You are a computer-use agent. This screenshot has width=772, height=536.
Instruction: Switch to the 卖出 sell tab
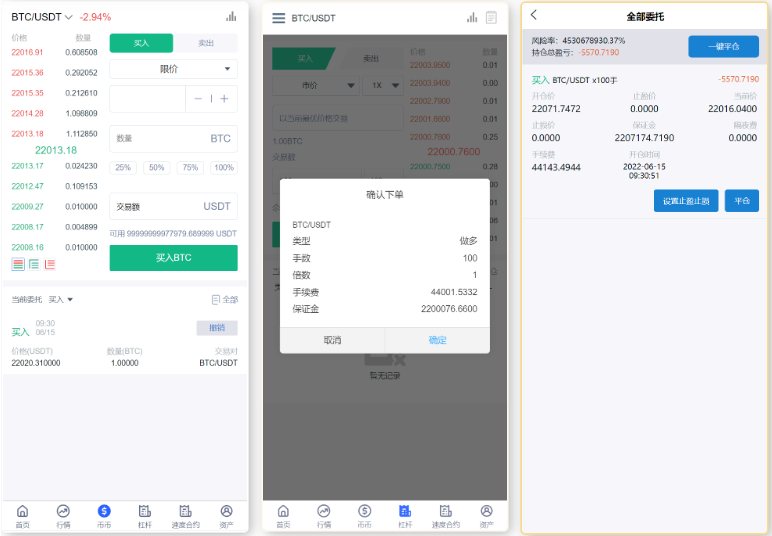tap(205, 43)
